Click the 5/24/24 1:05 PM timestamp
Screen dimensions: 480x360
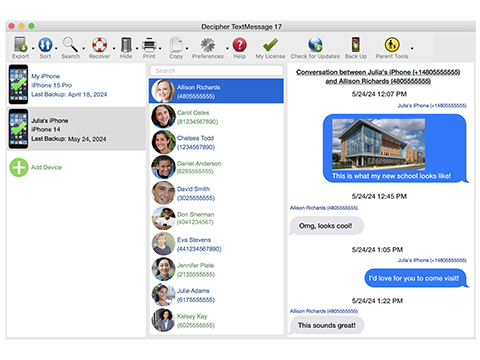pyautogui.click(x=377, y=250)
